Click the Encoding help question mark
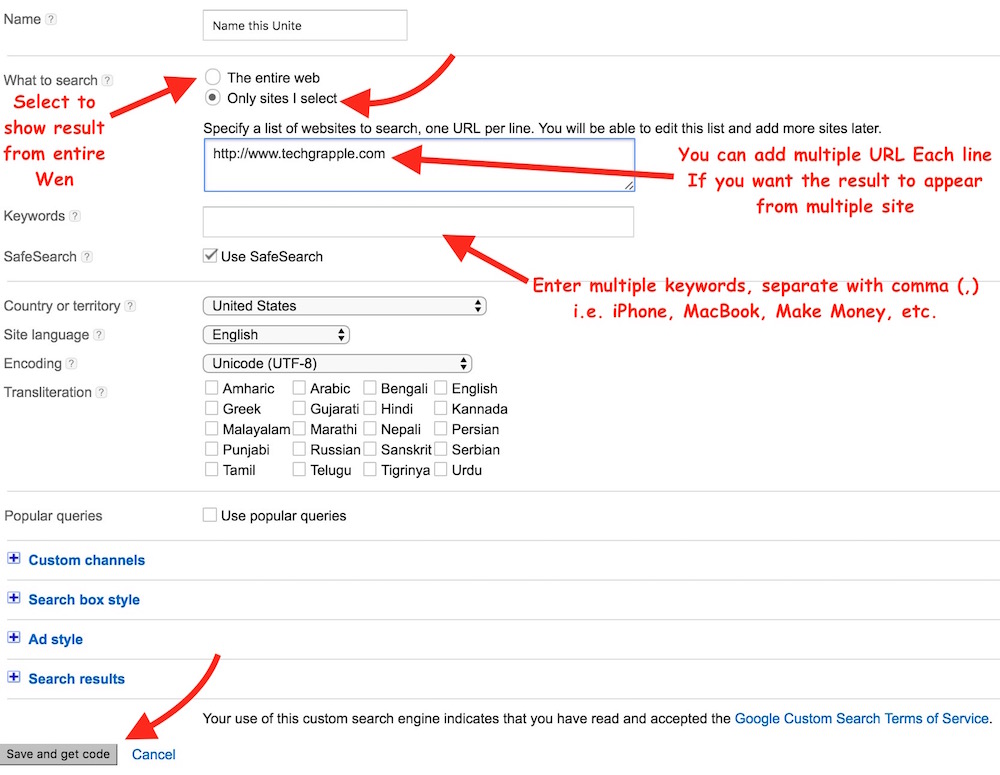1000x775 pixels. click(72, 364)
